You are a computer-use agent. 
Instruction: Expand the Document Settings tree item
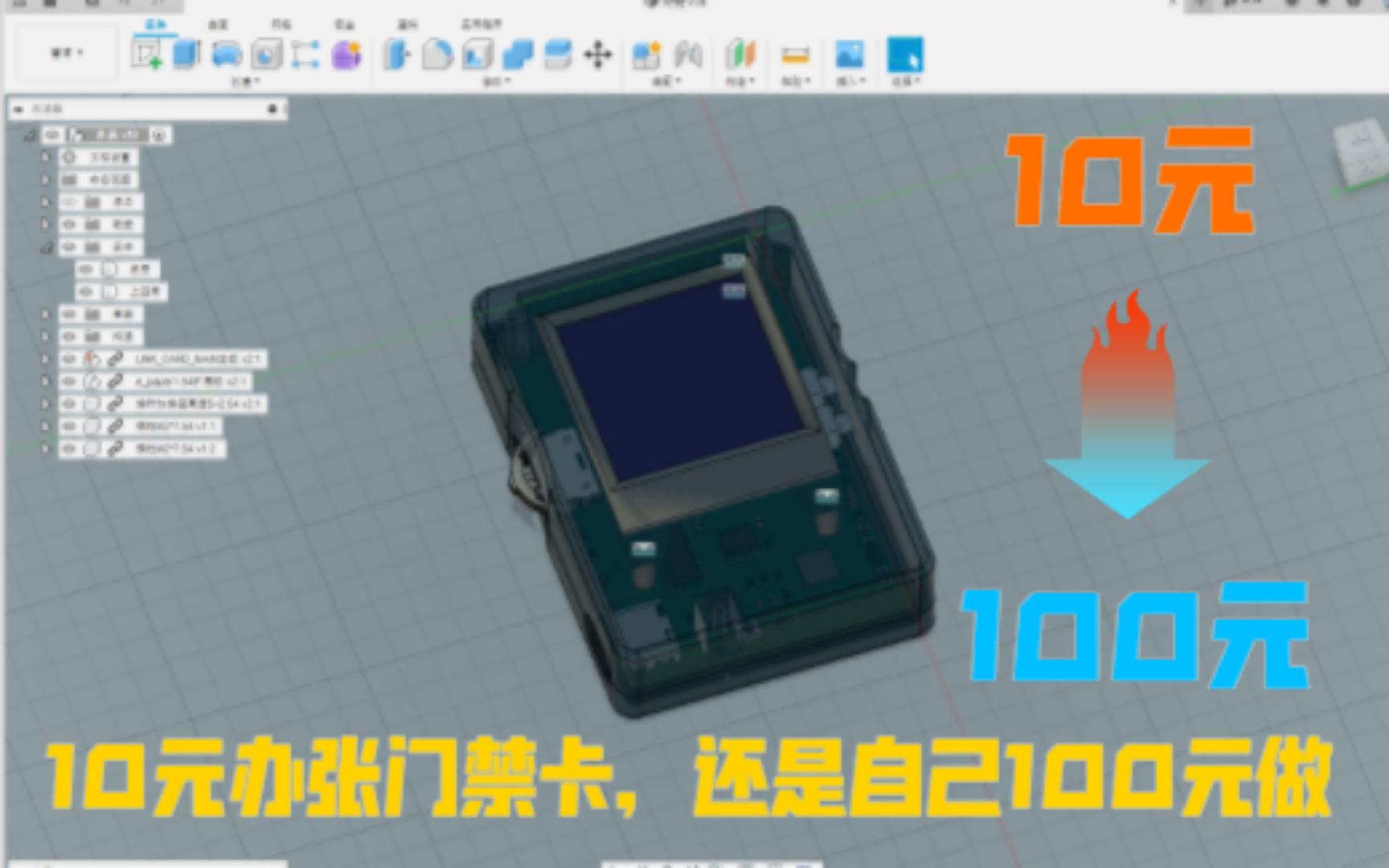(x=46, y=158)
